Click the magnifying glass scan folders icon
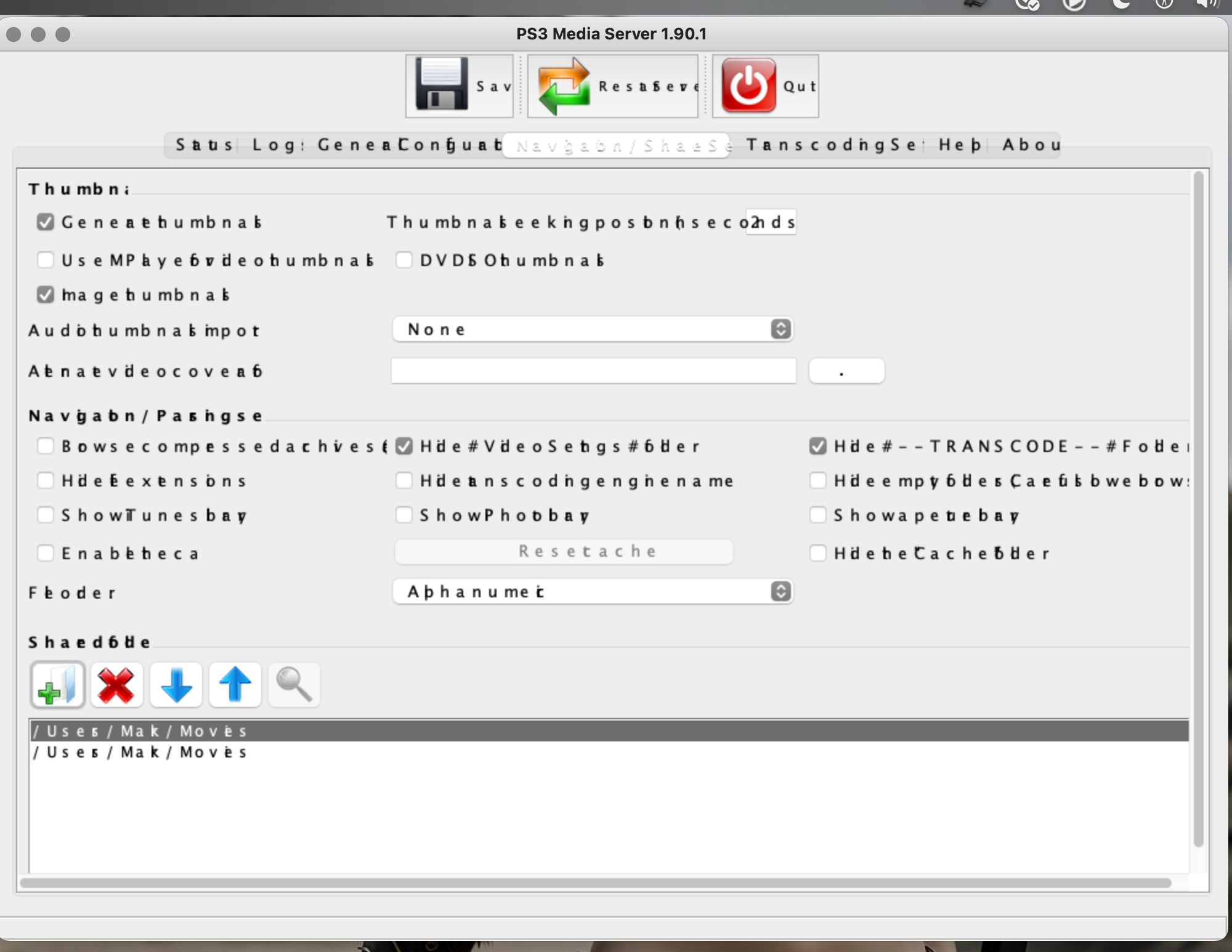Viewport: 1232px width, 952px height. click(294, 685)
